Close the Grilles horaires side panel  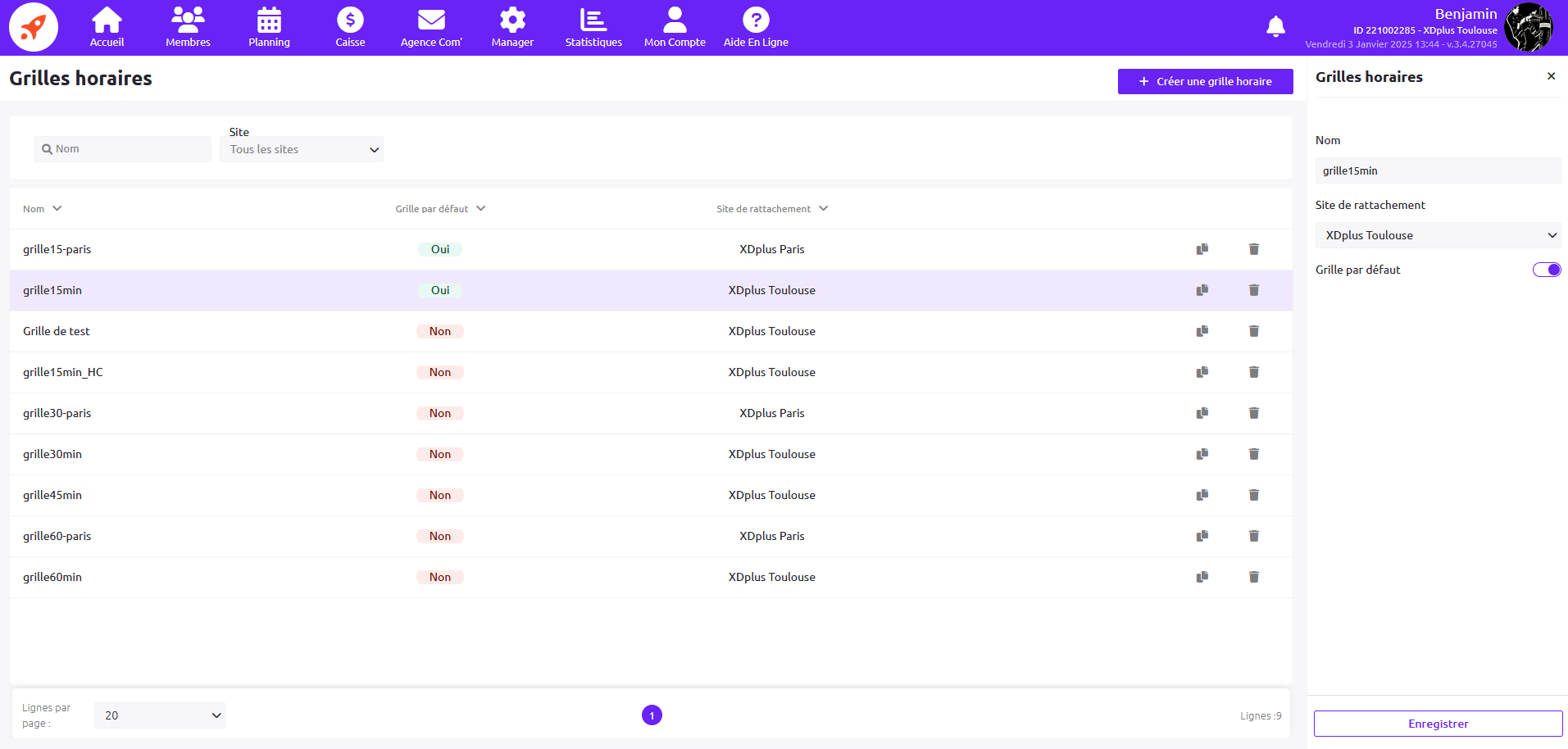(1551, 76)
